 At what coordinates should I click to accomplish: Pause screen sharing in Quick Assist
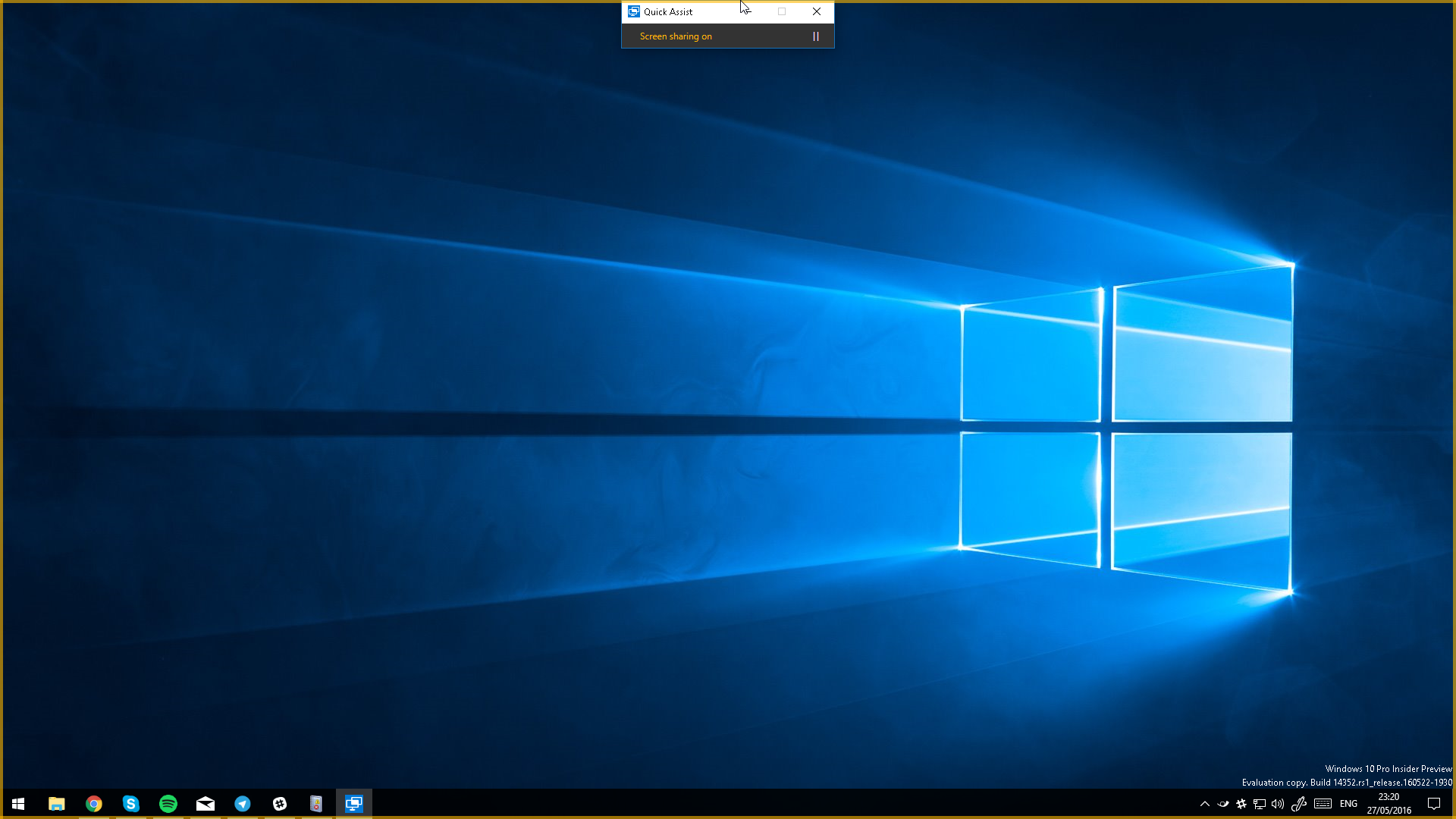pyautogui.click(x=816, y=36)
